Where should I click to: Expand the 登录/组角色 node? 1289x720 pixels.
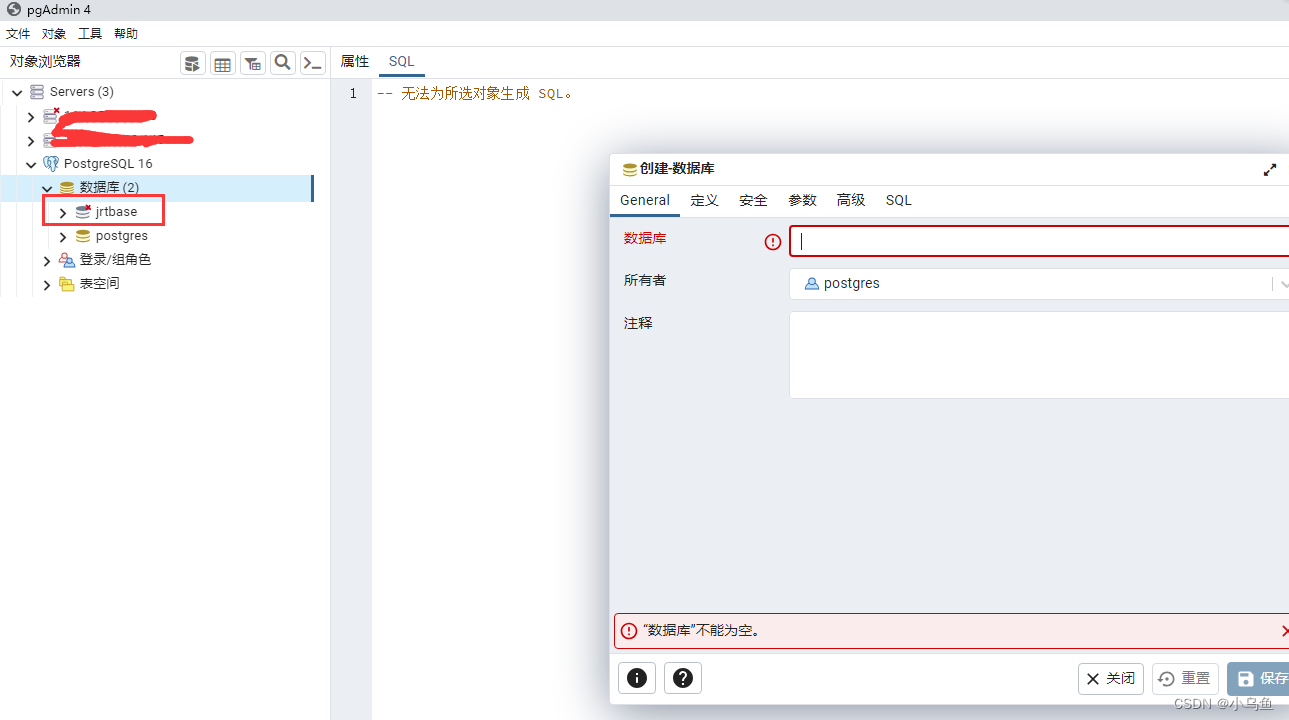(x=47, y=261)
